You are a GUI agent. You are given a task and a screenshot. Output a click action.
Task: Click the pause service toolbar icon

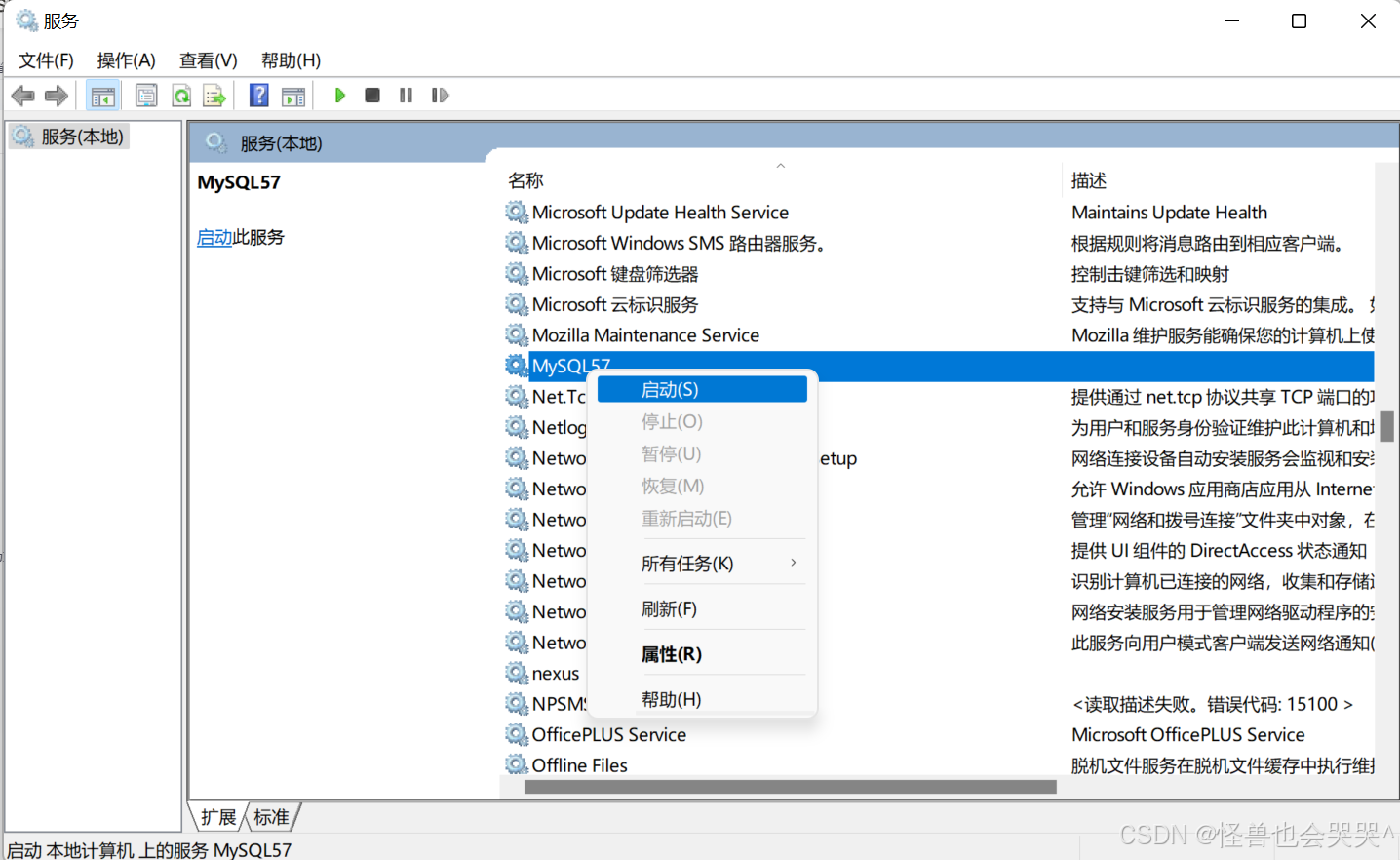pos(406,95)
